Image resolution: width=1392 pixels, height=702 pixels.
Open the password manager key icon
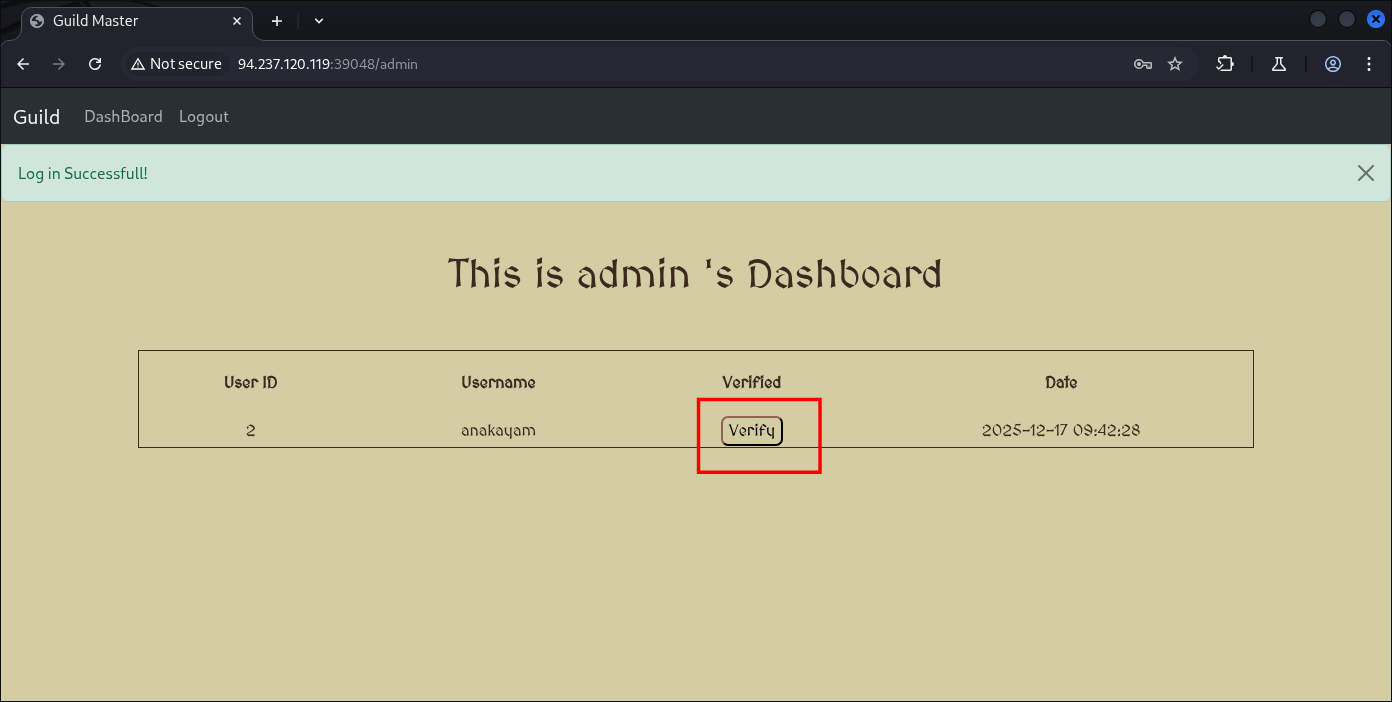click(x=1142, y=64)
